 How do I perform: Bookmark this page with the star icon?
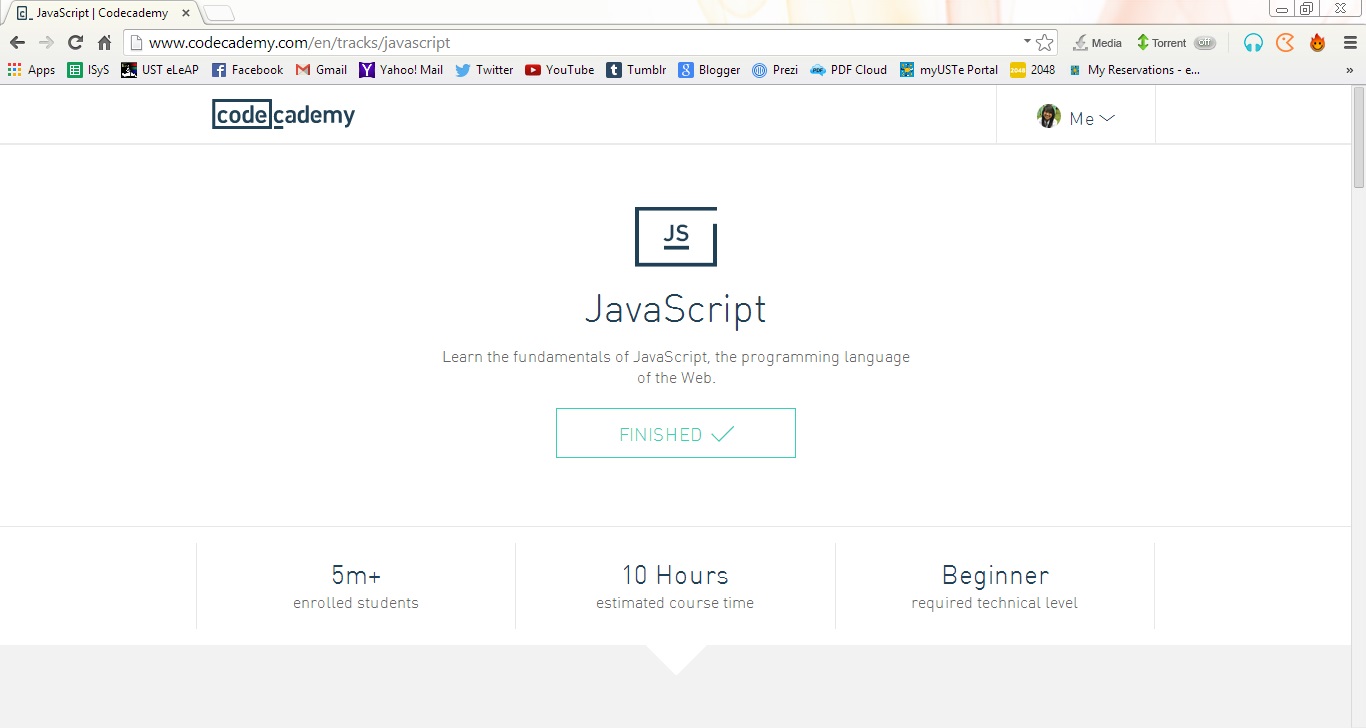click(1045, 43)
